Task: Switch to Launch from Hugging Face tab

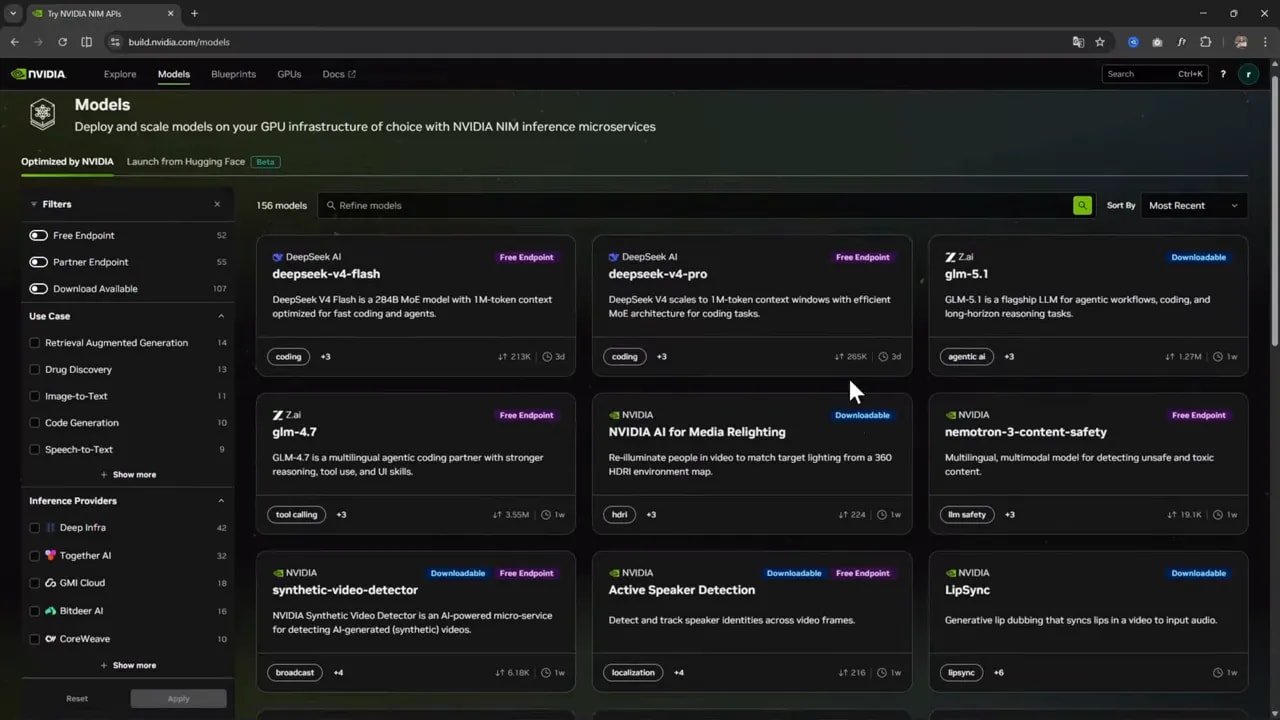Action: (186, 161)
